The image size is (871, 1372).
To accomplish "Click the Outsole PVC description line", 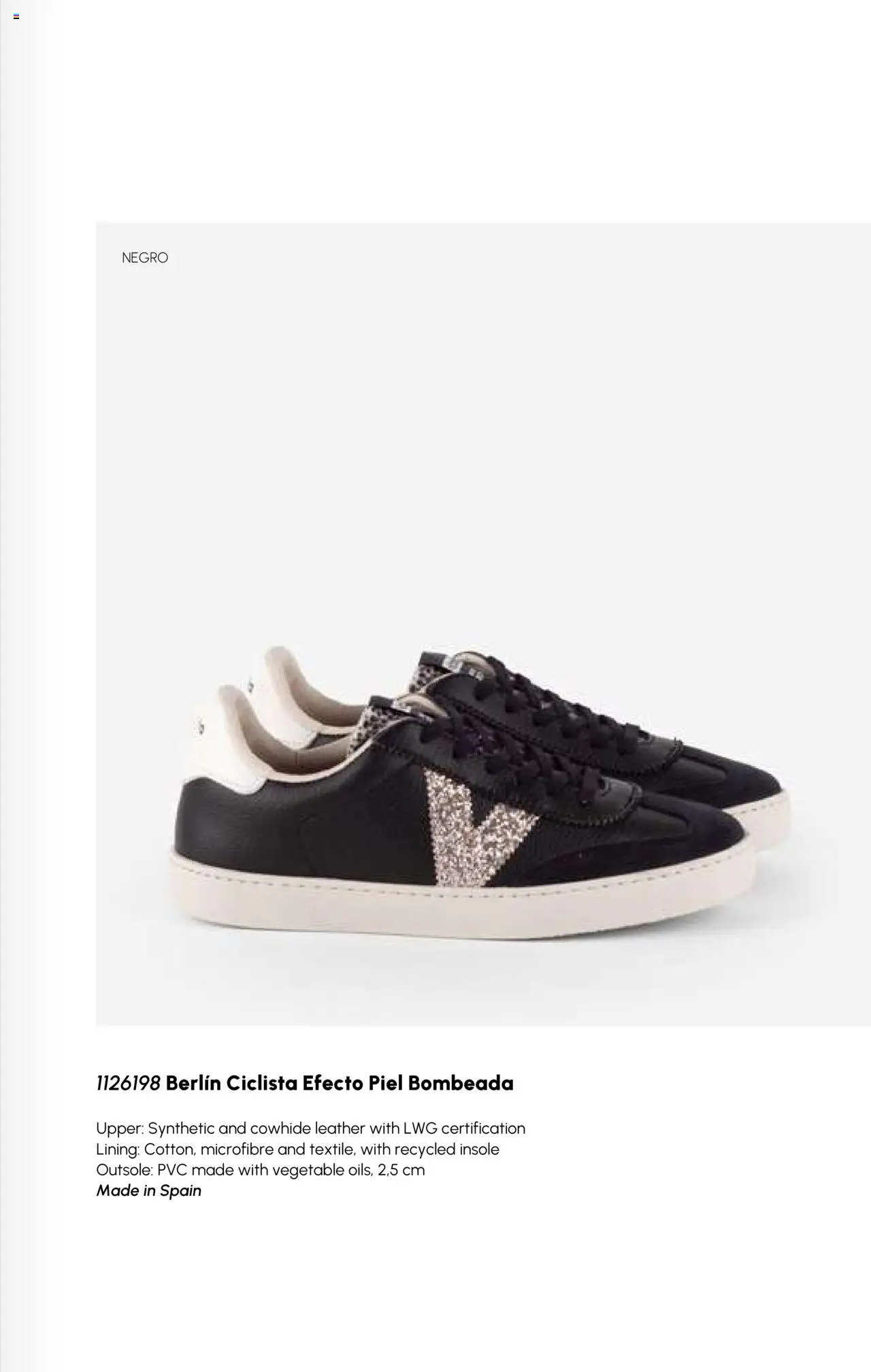I will point(260,1170).
